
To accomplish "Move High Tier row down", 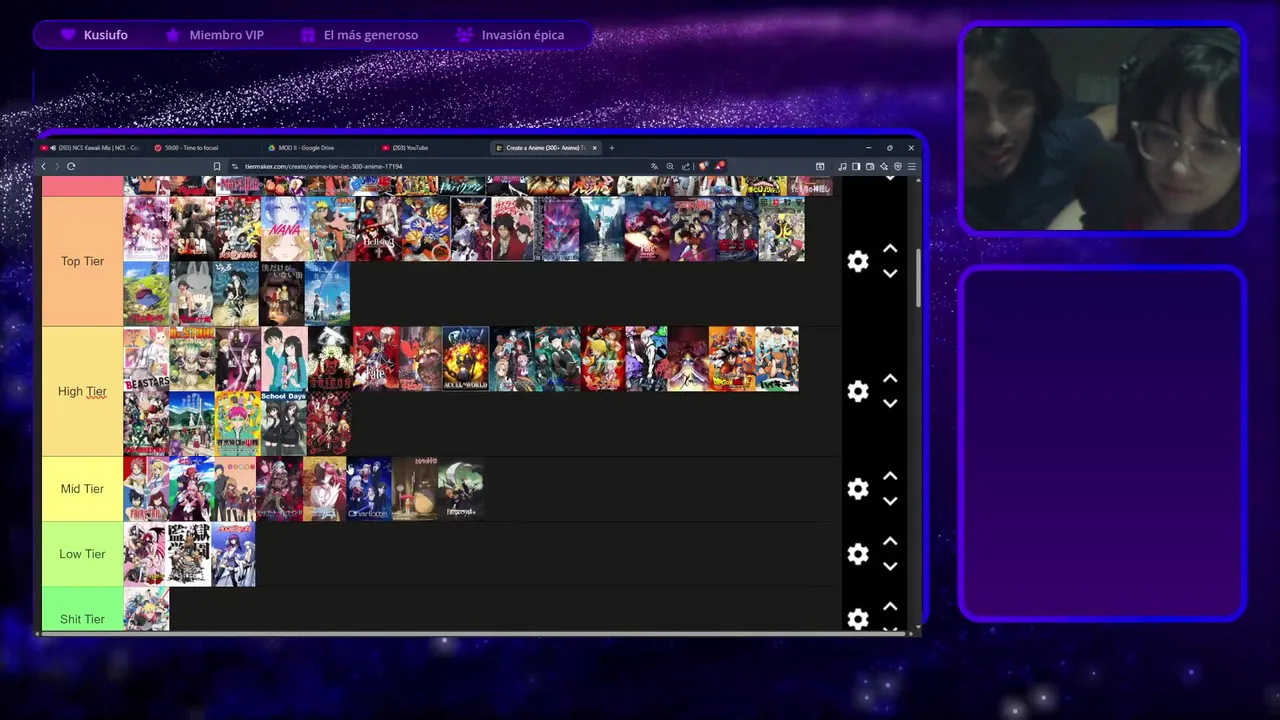I will [x=890, y=403].
